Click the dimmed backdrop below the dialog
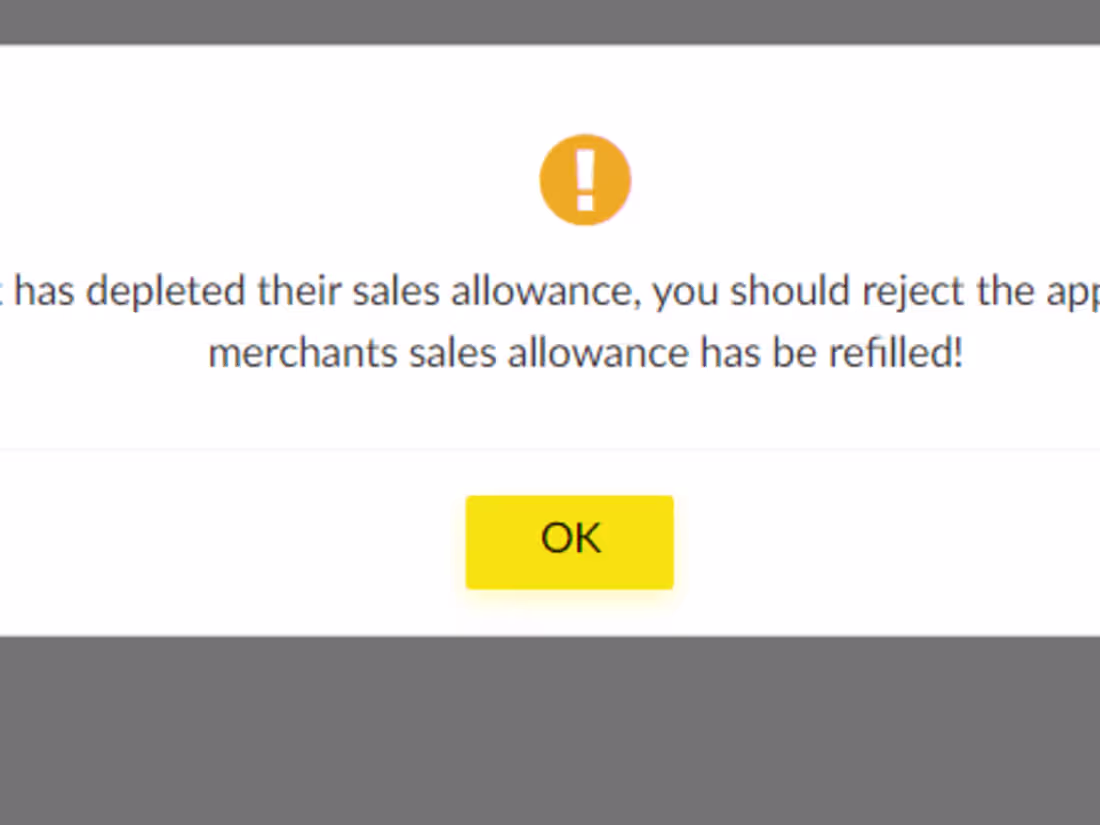 pyautogui.click(x=550, y=730)
